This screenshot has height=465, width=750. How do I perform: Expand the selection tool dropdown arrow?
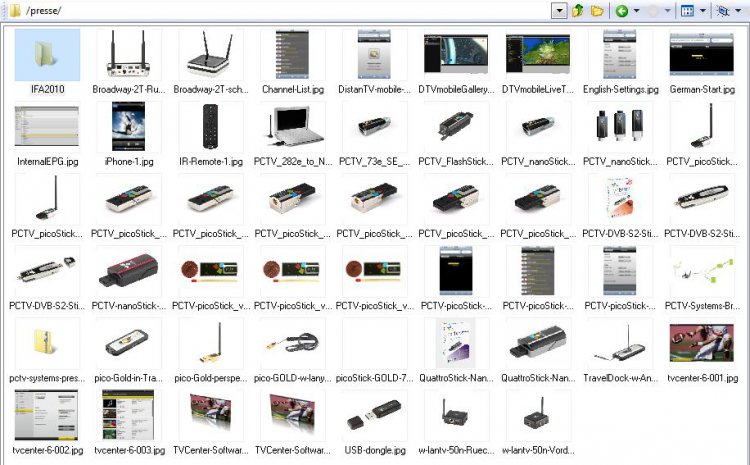(738, 11)
